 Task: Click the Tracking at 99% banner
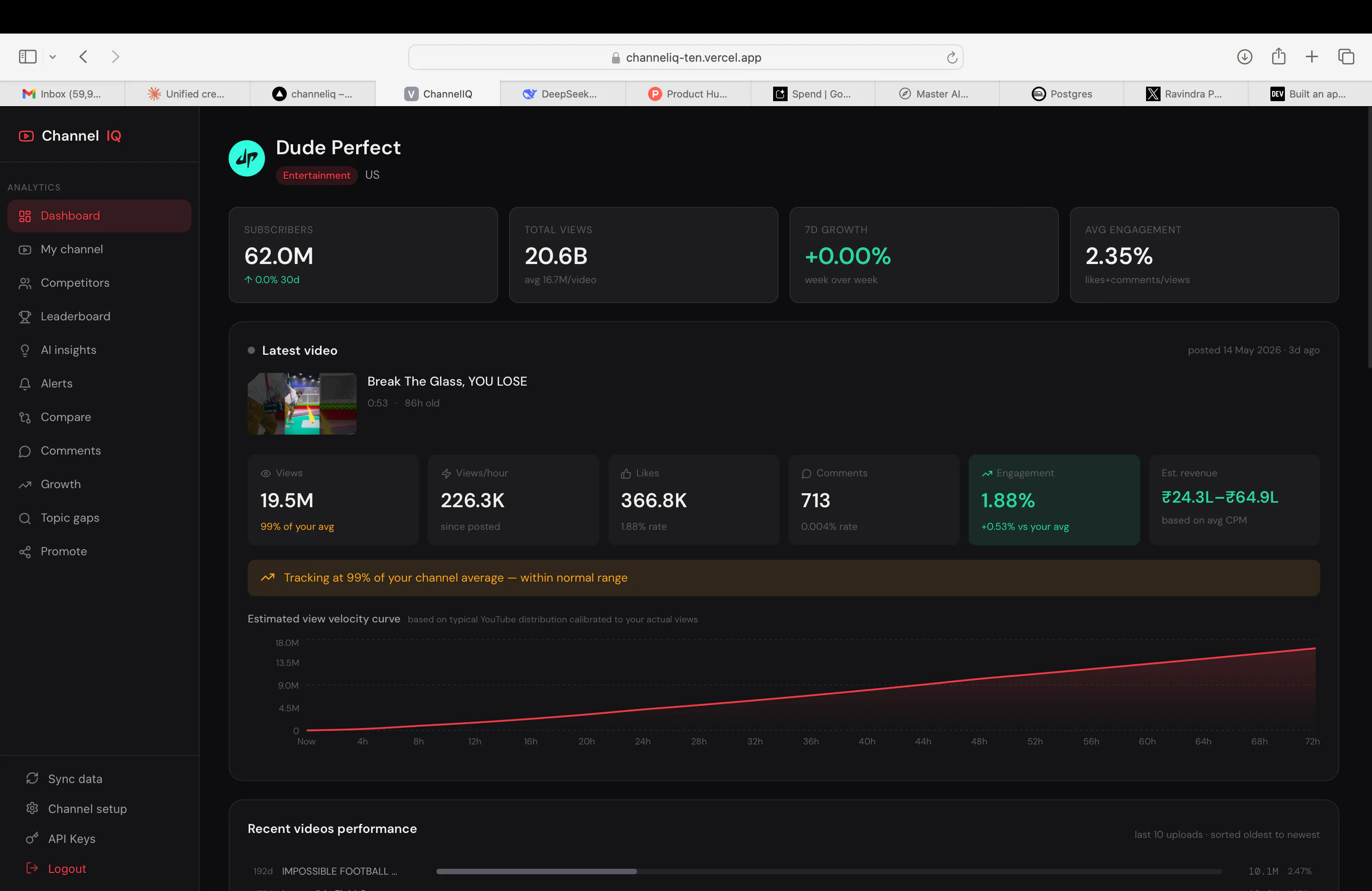pos(784,578)
